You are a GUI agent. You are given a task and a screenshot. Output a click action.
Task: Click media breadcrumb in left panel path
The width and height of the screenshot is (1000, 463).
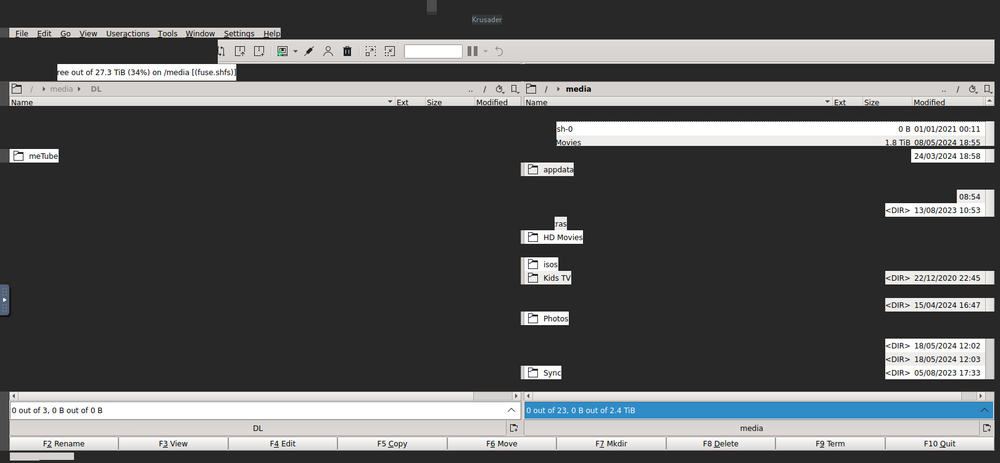pos(61,89)
